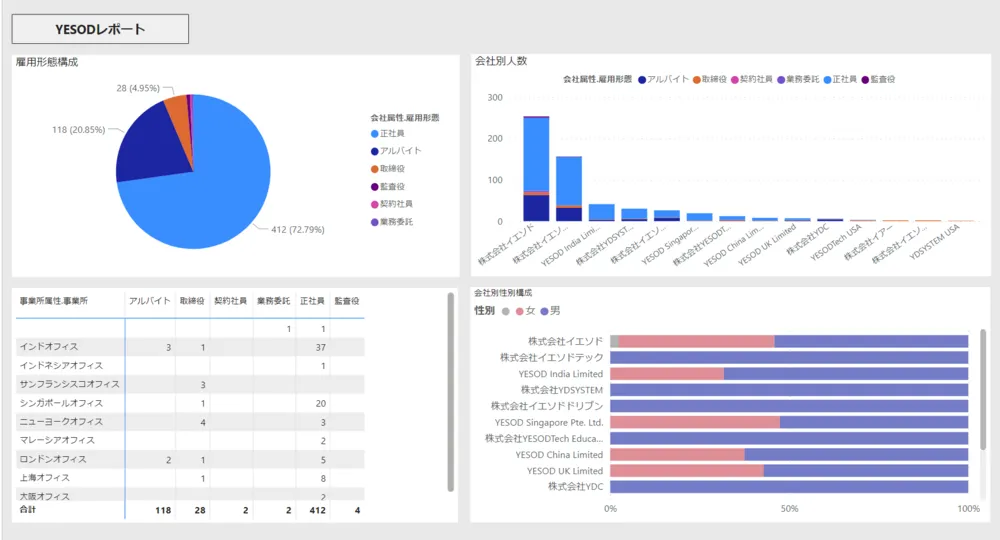The image size is (1000, 540).
Task: Select 取締役 in the pie chart legend
Action: 388,169
